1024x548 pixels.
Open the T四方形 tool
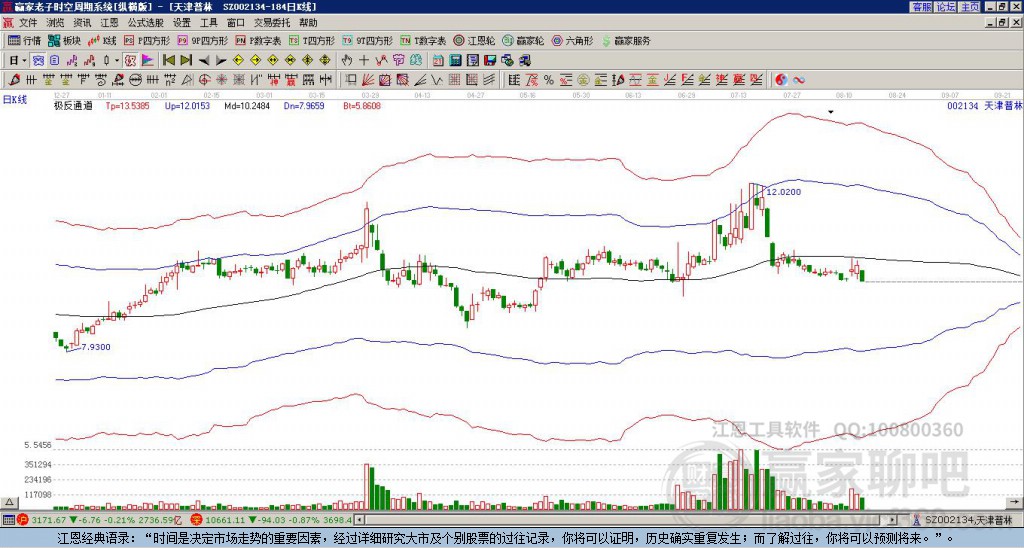click(312, 40)
